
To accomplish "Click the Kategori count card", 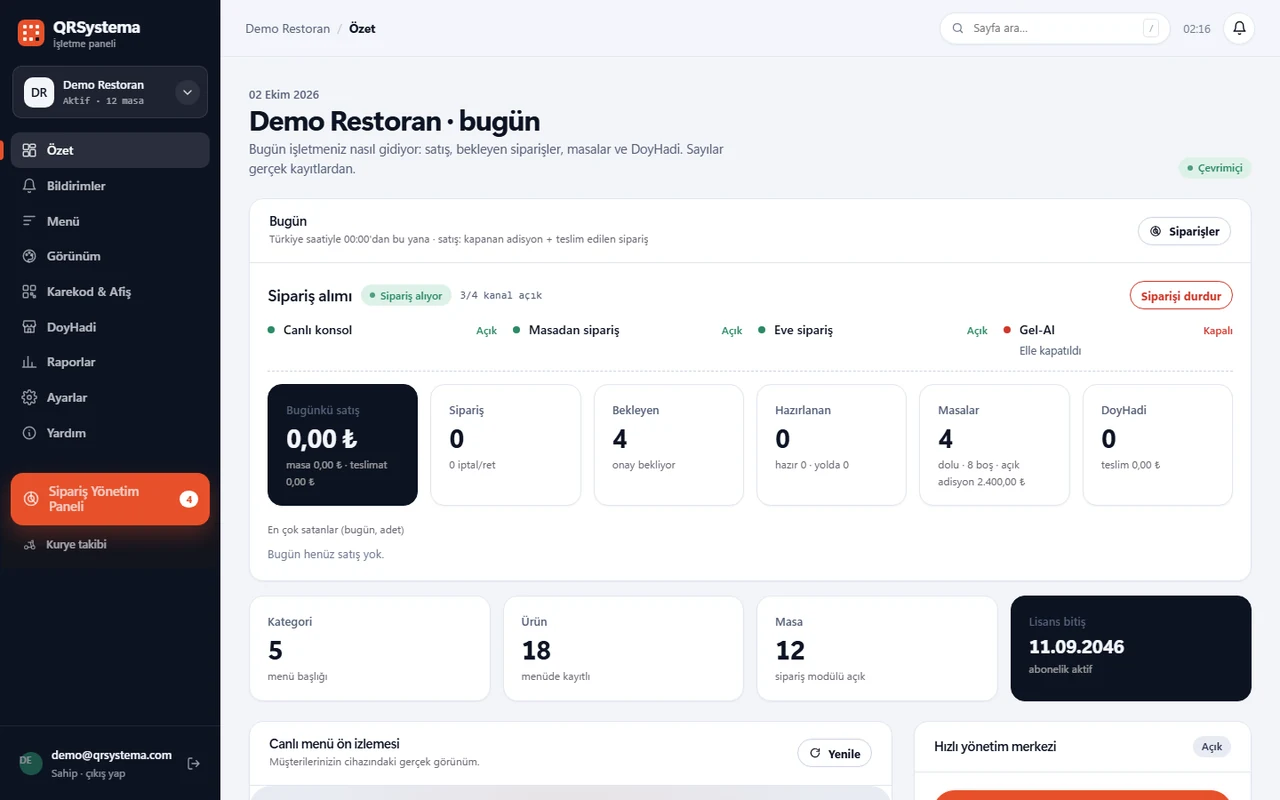I will (x=370, y=648).
